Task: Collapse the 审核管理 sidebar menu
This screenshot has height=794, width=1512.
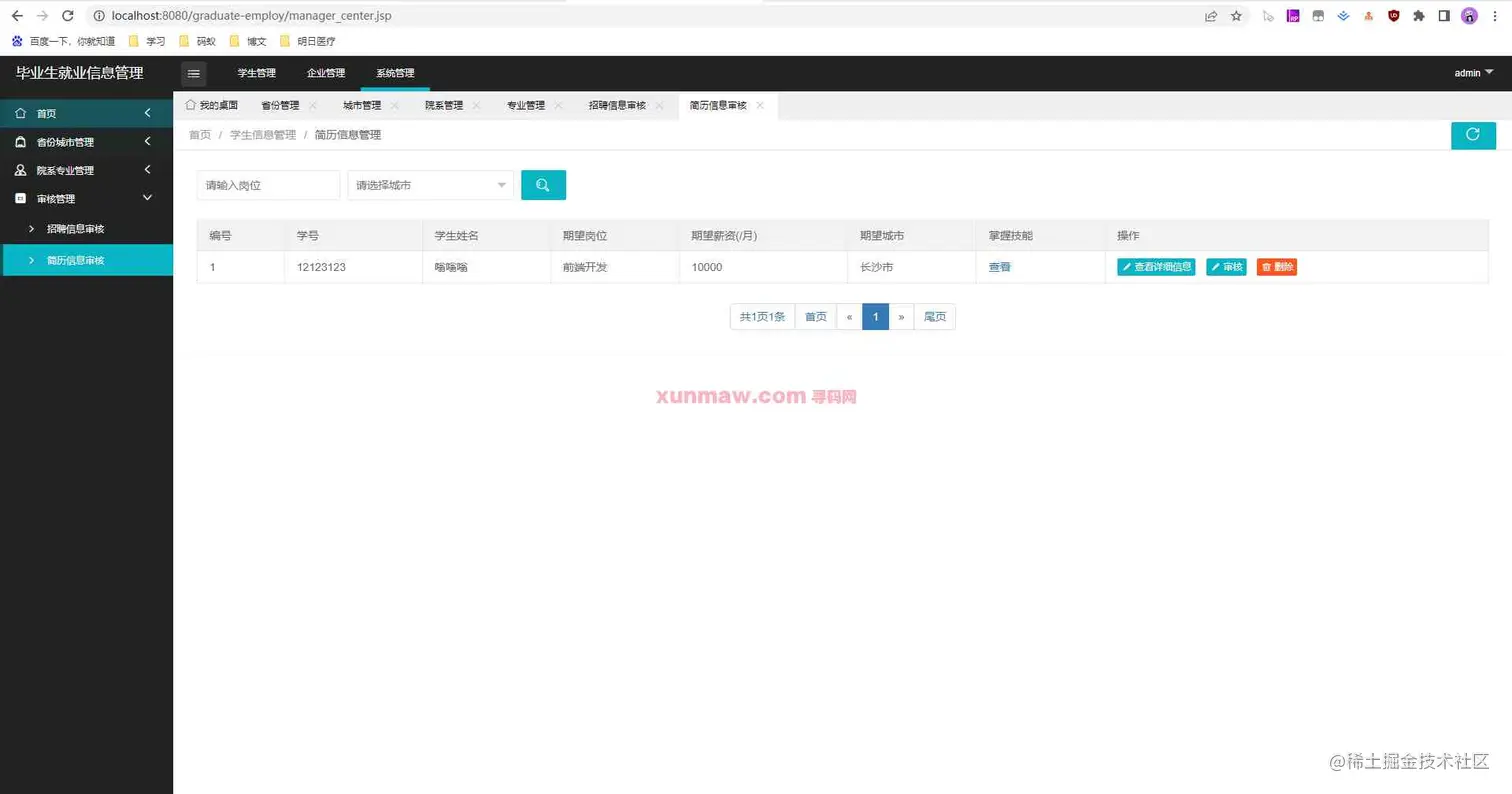Action: click(x=148, y=198)
